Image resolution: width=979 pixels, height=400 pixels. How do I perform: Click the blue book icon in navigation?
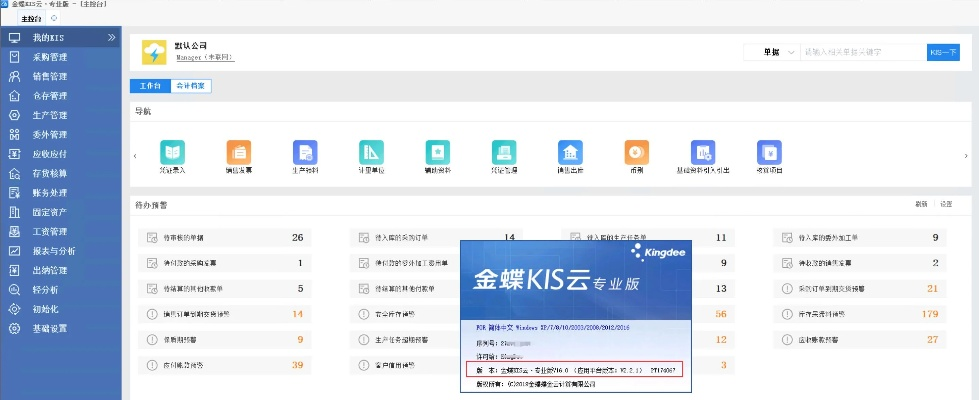point(172,153)
